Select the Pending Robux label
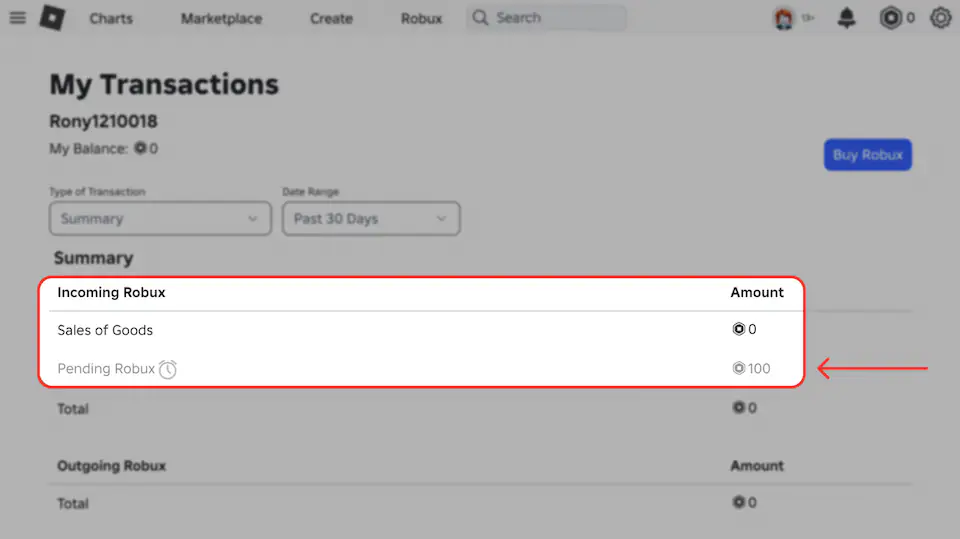 pos(106,369)
